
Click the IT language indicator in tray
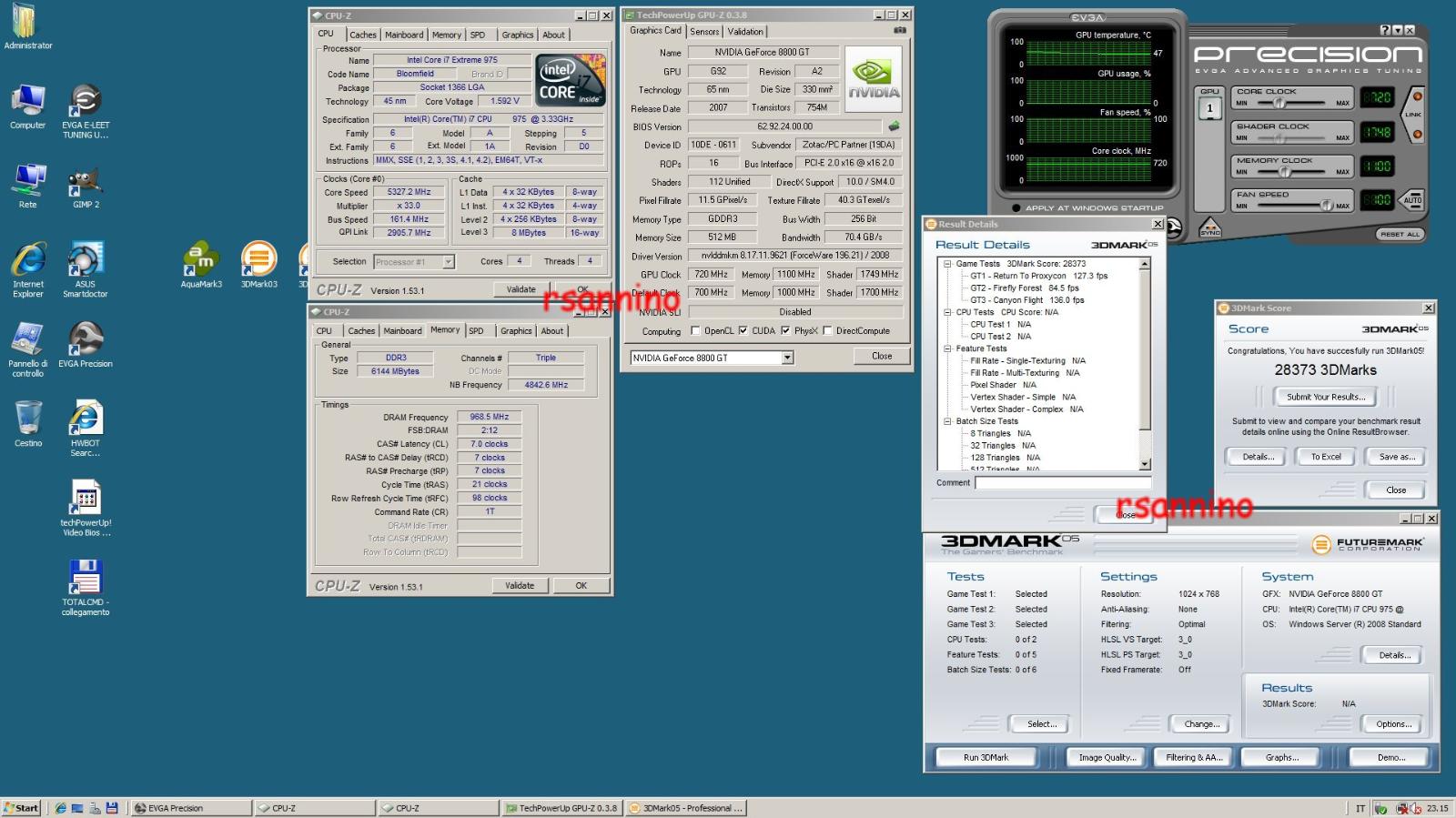pos(1360,808)
